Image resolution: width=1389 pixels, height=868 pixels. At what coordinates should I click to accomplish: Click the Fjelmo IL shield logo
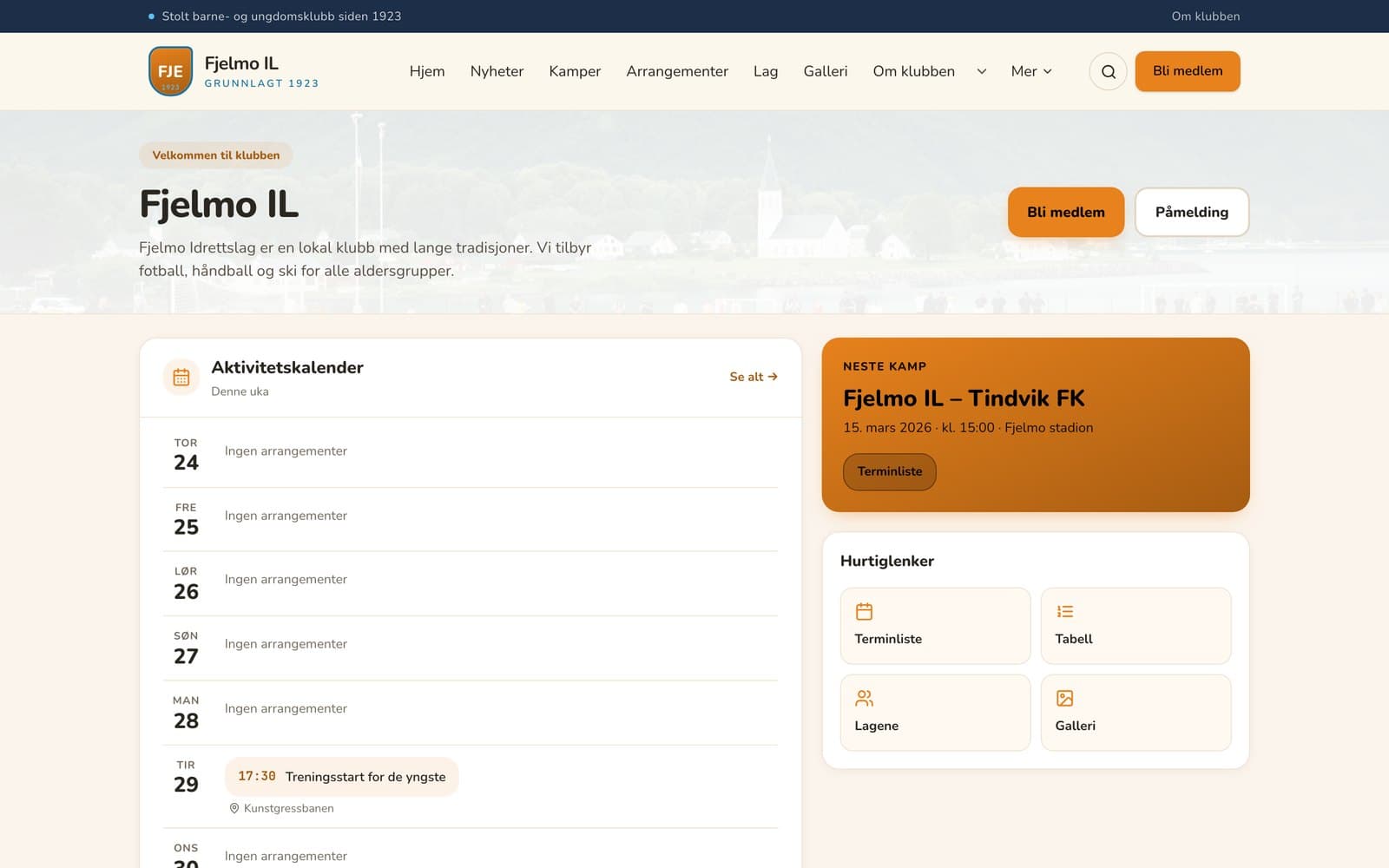pyautogui.click(x=170, y=71)
